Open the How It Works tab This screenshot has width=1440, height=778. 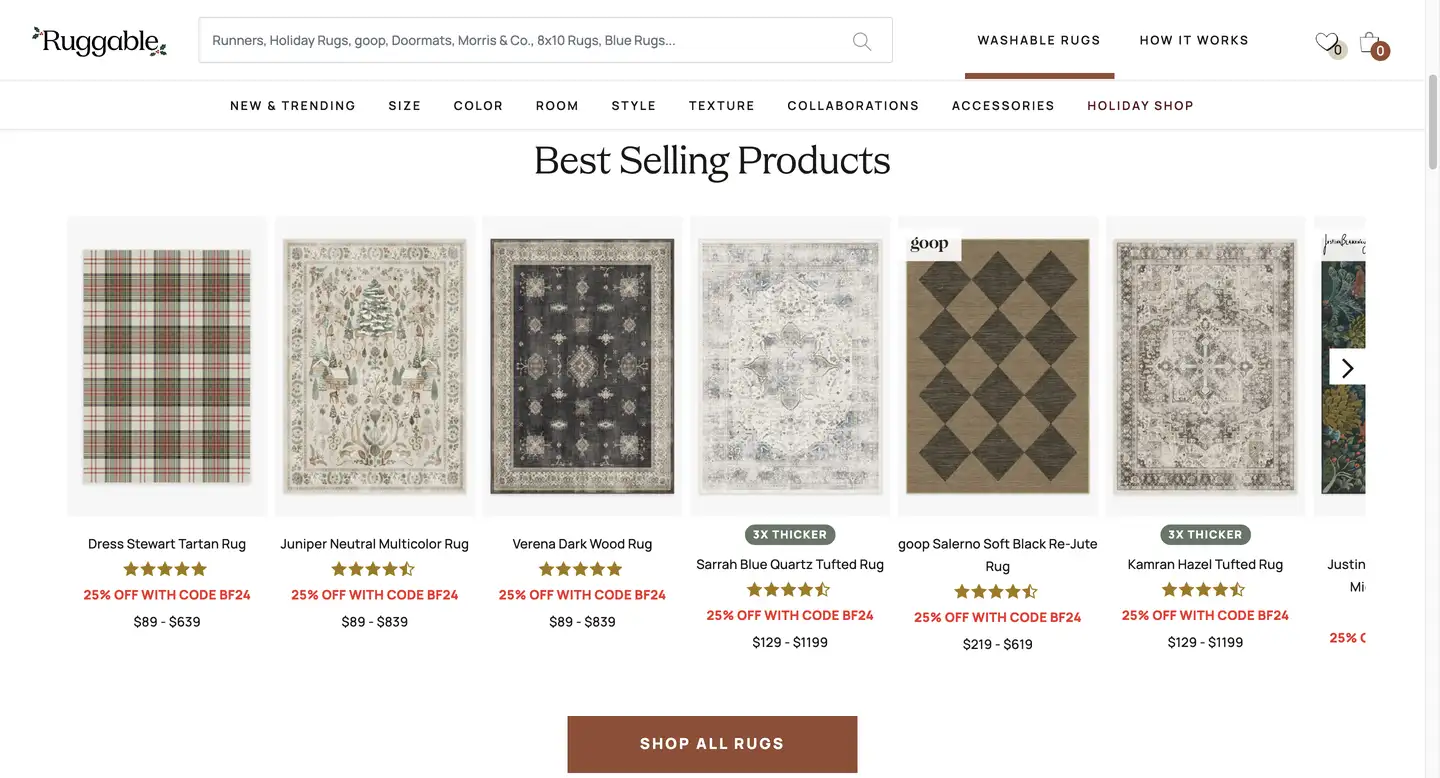(1194, 41)
